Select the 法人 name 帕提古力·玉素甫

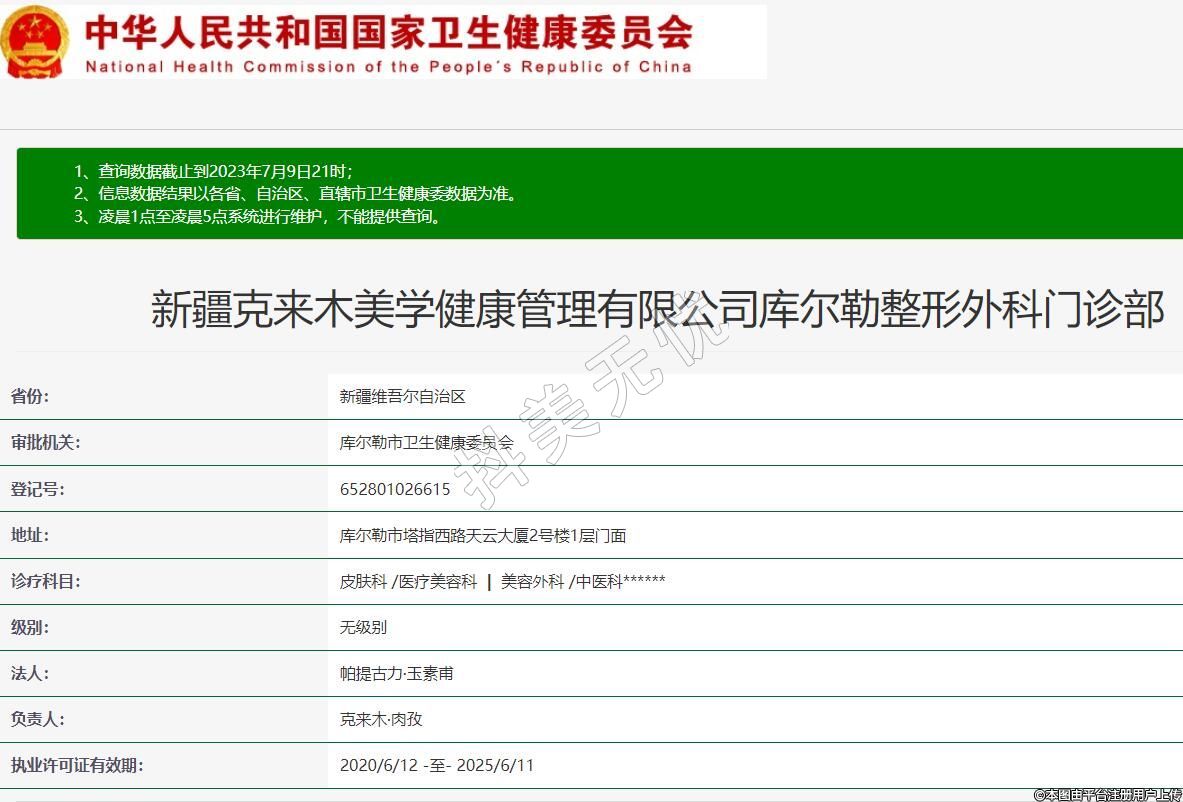tap(396, 673)
